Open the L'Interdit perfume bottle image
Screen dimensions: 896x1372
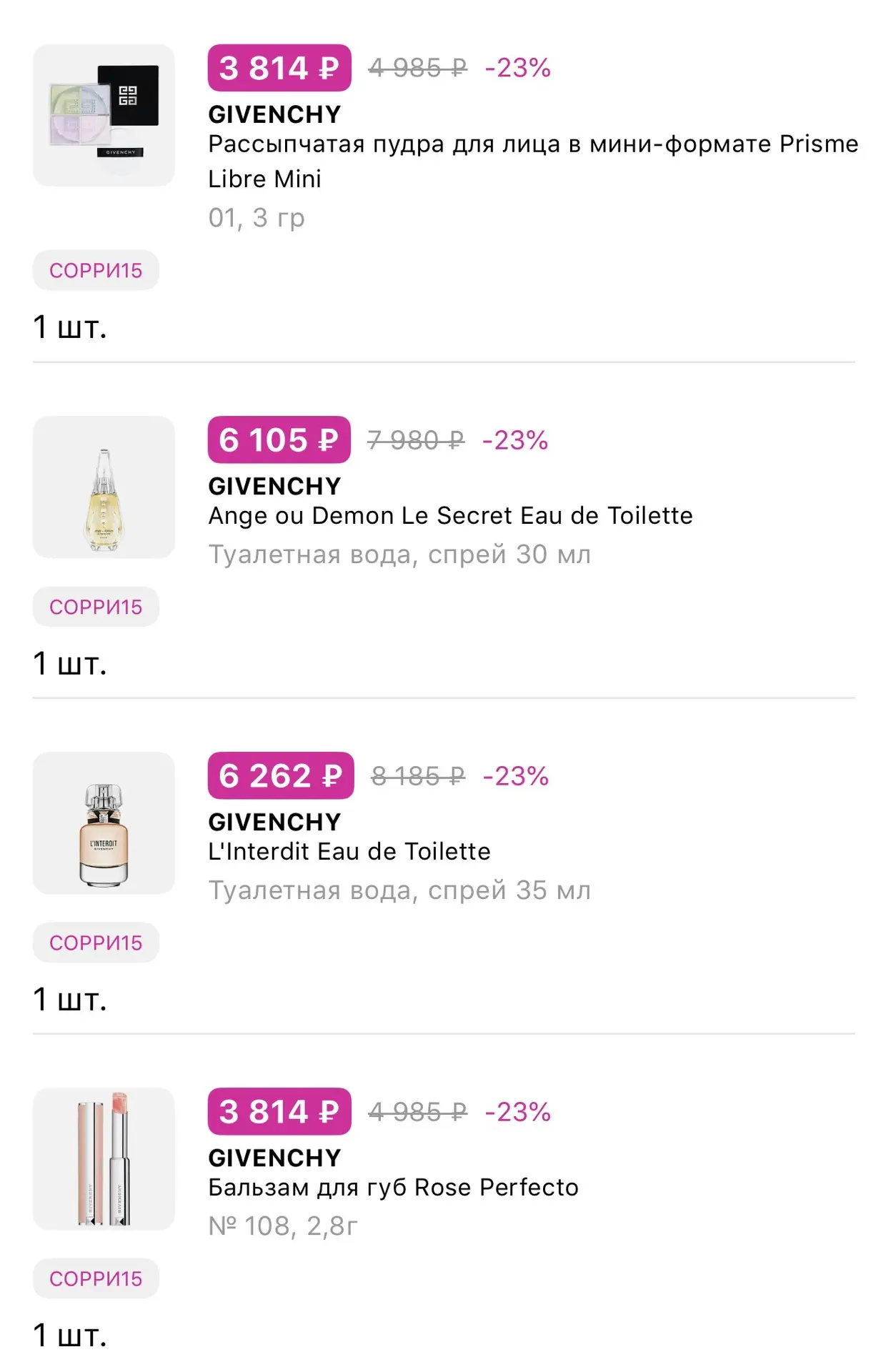tap(104, 822)
